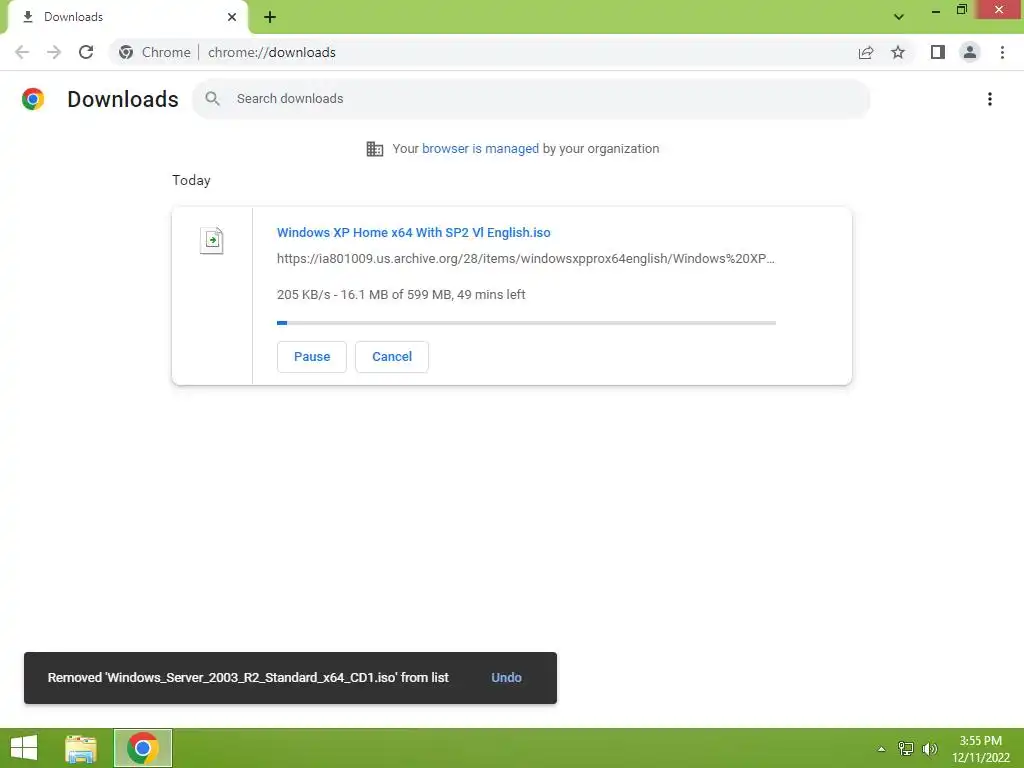Focus the Search downloads field

click(x=531, y=99)
